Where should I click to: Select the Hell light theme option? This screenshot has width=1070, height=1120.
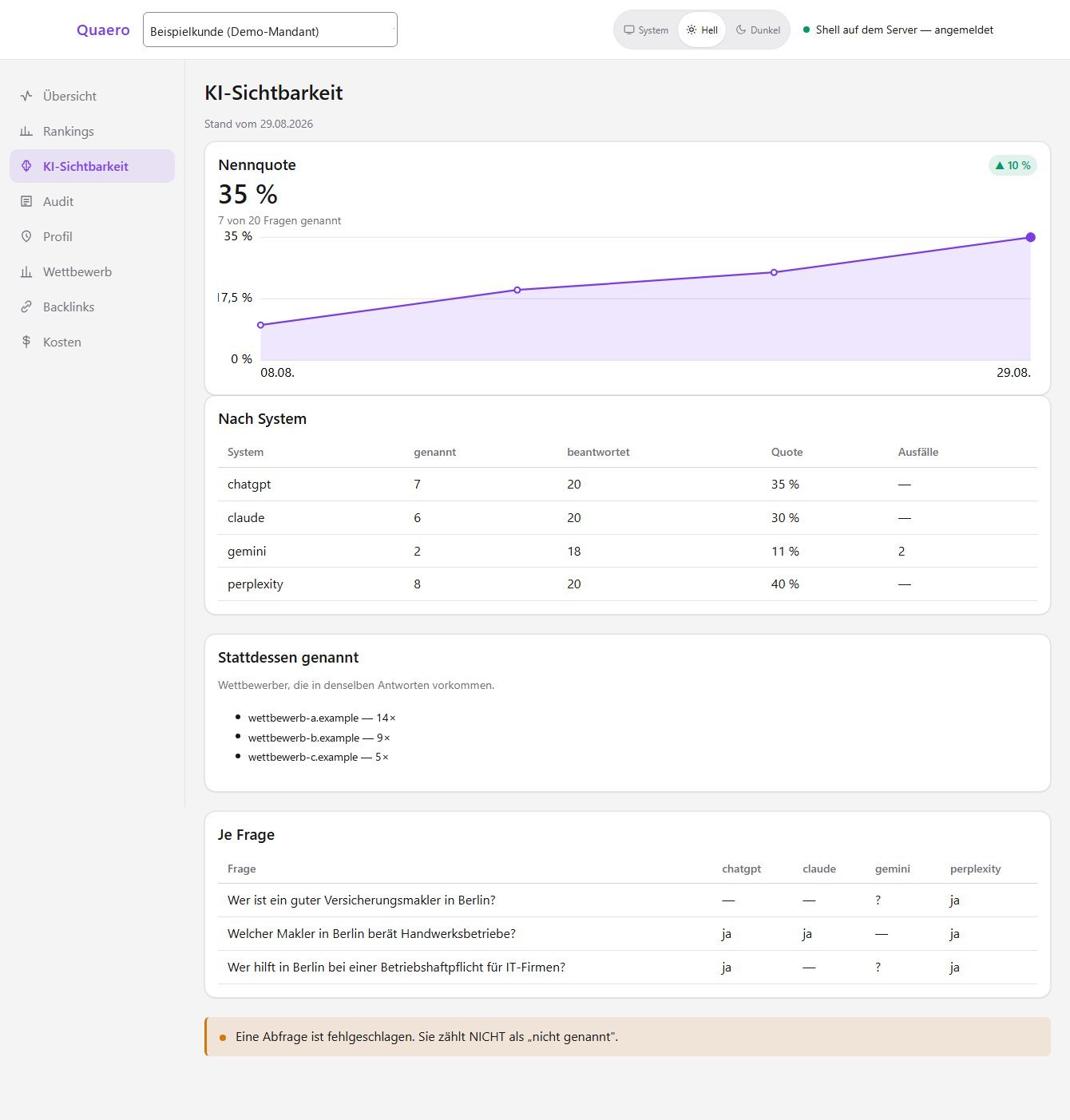(702, 30)
